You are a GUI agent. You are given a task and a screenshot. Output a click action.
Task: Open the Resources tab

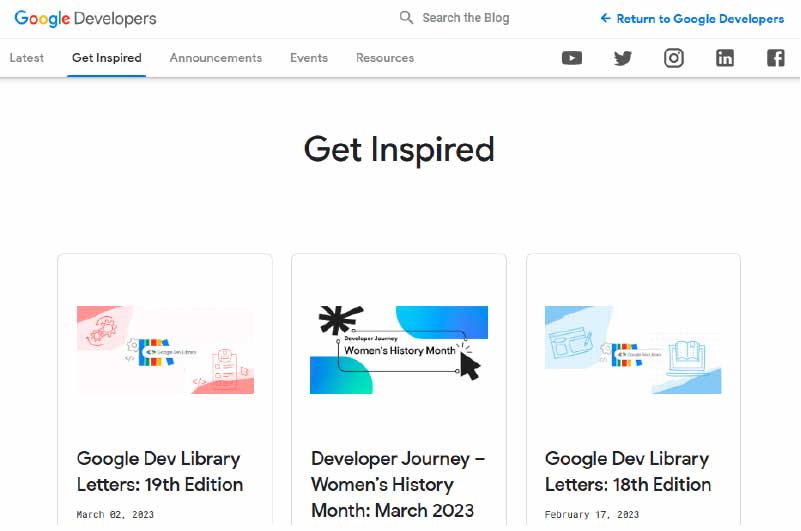tap(385, 58)
